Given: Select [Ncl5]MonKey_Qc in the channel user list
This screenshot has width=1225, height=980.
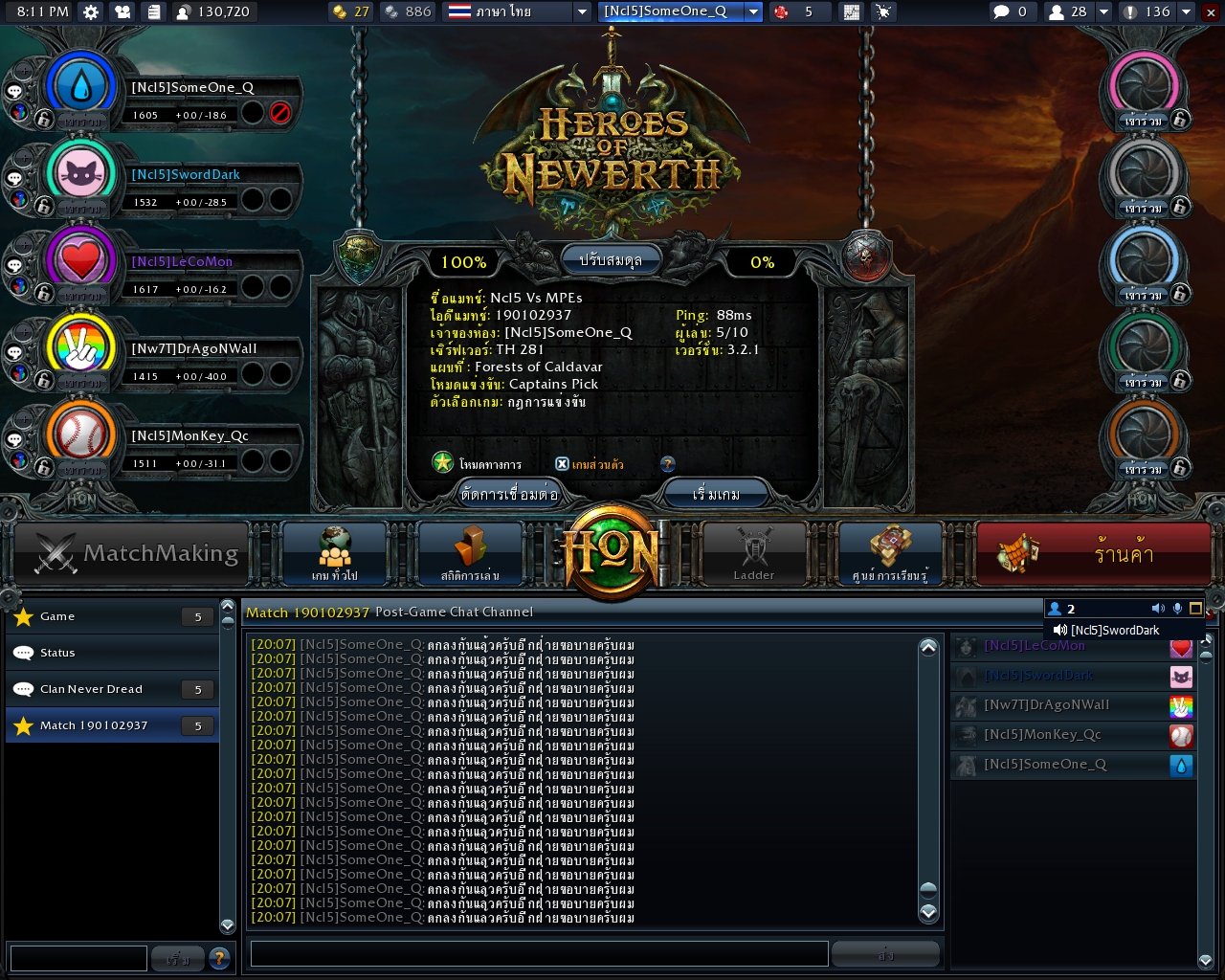Looking at the screenshot, I should [x=1073, y=736].
